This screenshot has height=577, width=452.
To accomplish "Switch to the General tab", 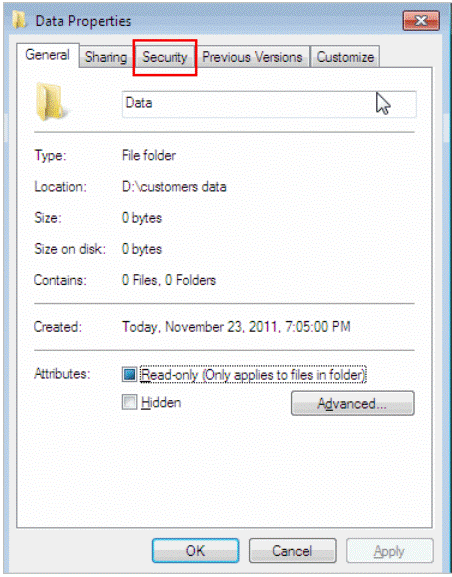I will point(47,55).
